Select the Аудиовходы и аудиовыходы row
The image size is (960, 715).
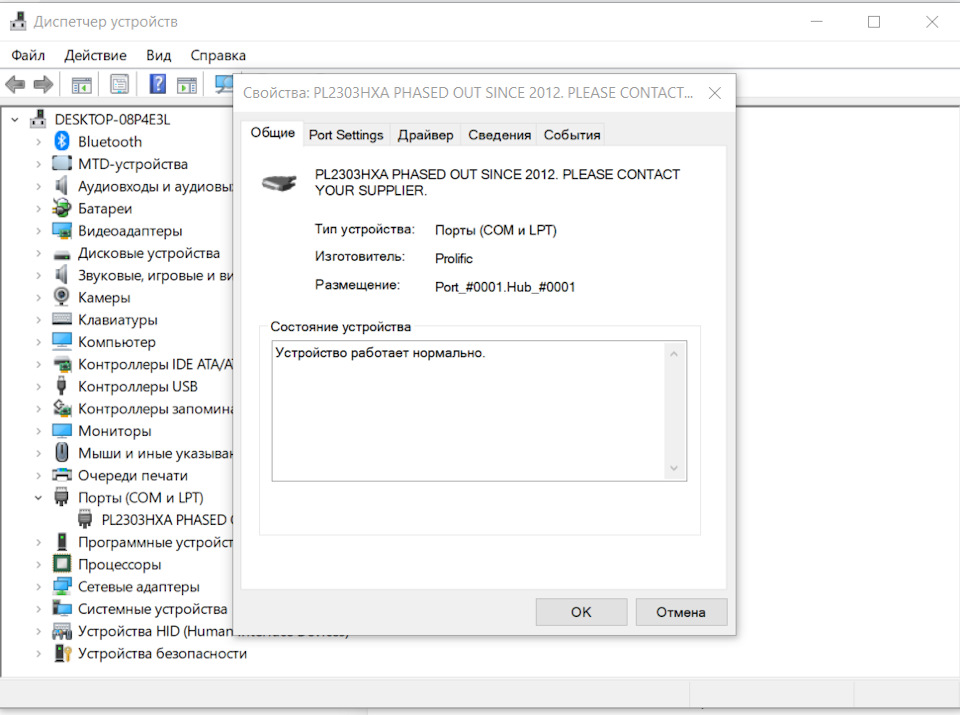click(x=142, y=186)
